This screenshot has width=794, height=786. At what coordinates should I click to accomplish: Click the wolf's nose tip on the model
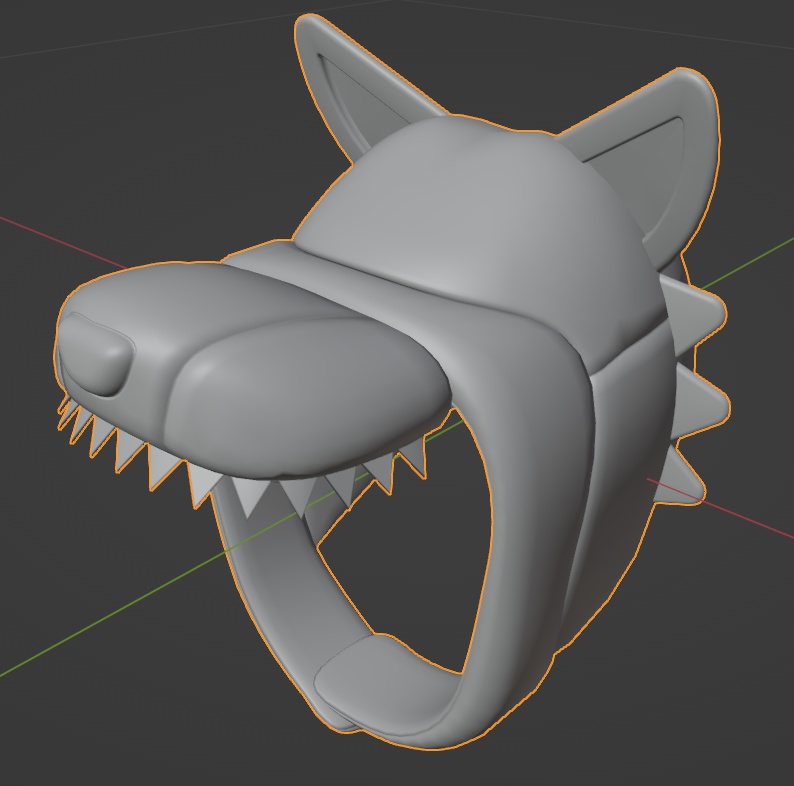(96, 355)
